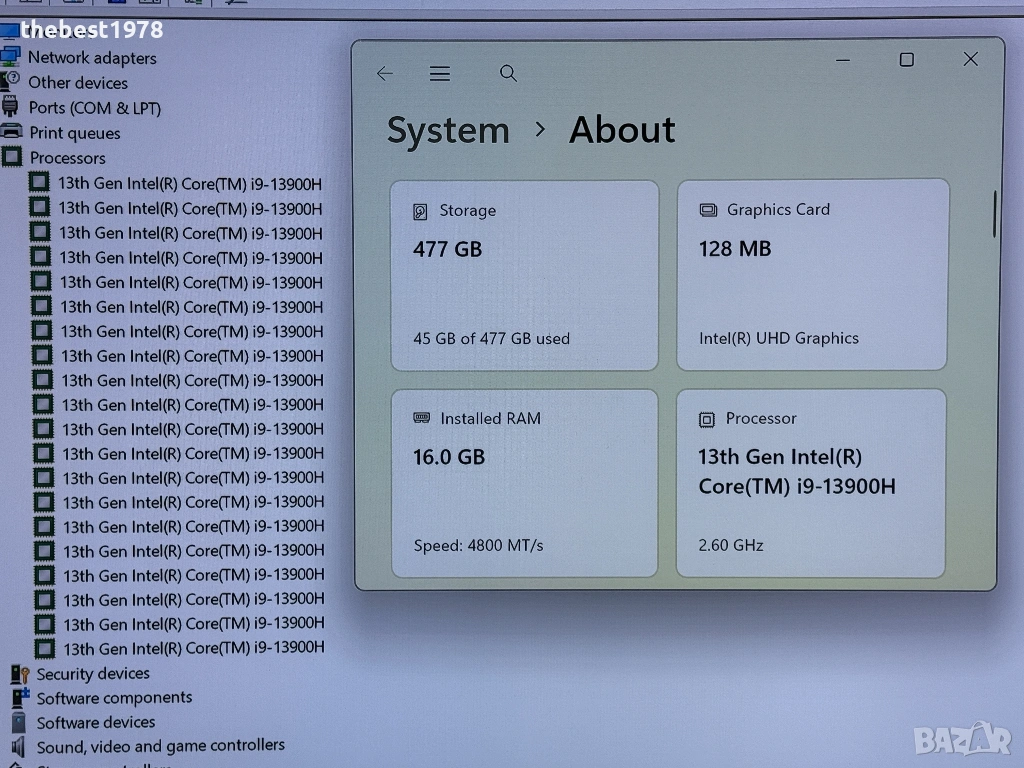
Task: Open the hamburger navigation menu
Action: 440,74
